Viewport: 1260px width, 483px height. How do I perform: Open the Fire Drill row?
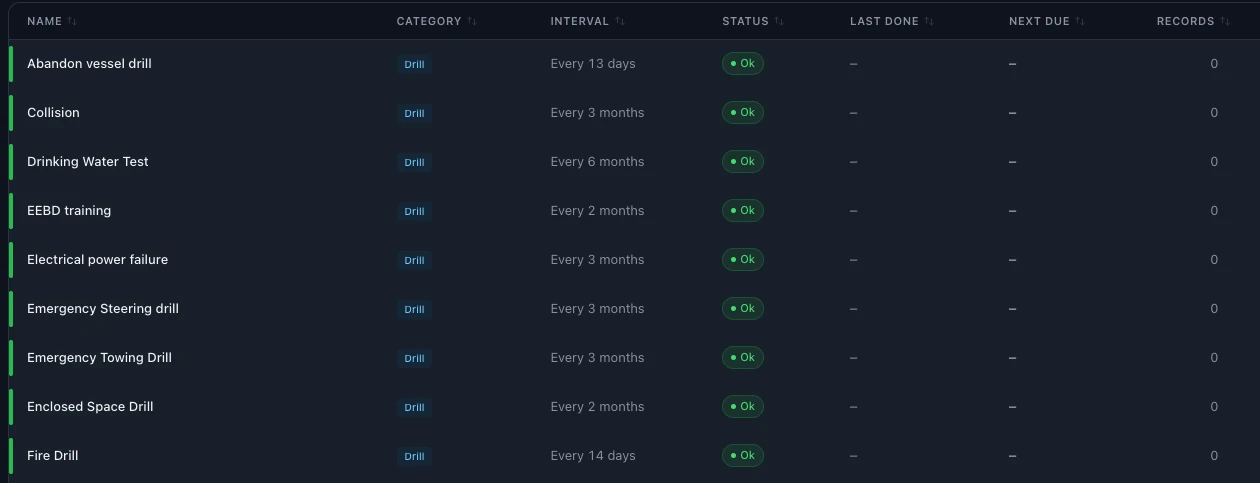(634, 456)
